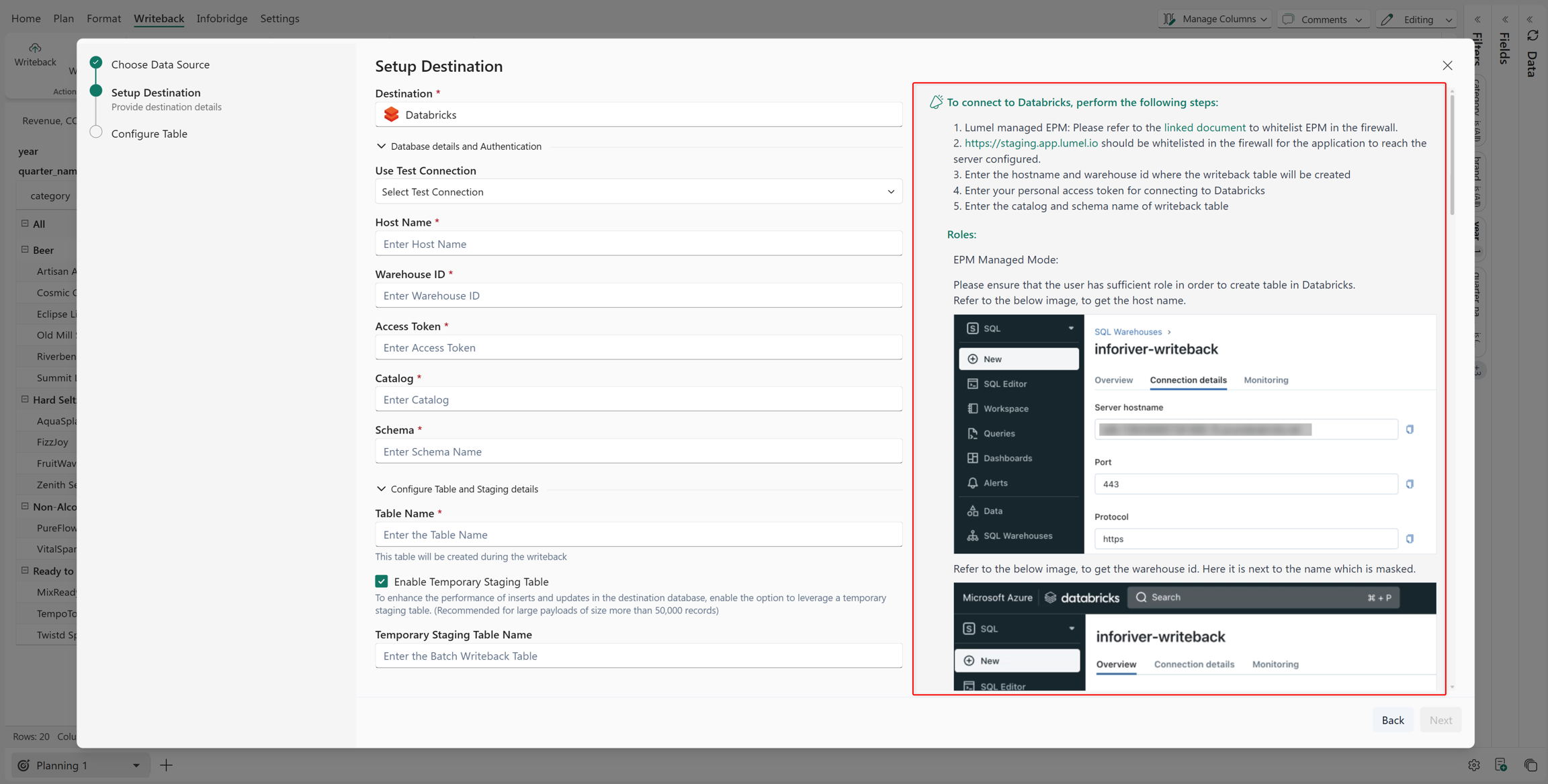Click the Writeback cloud upload icon
Screen dimensions: 1548x784
[35, 48]
